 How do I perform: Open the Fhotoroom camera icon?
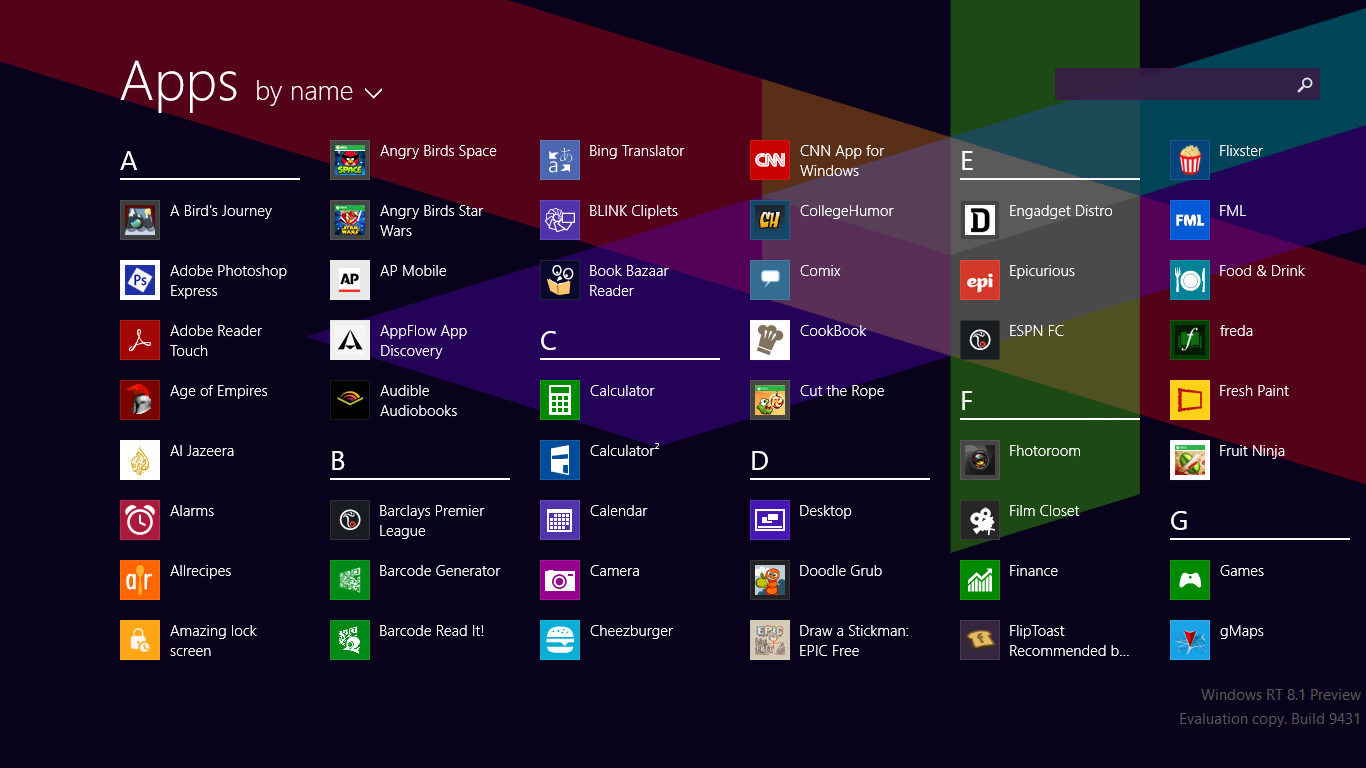click(x=980, y=460)
